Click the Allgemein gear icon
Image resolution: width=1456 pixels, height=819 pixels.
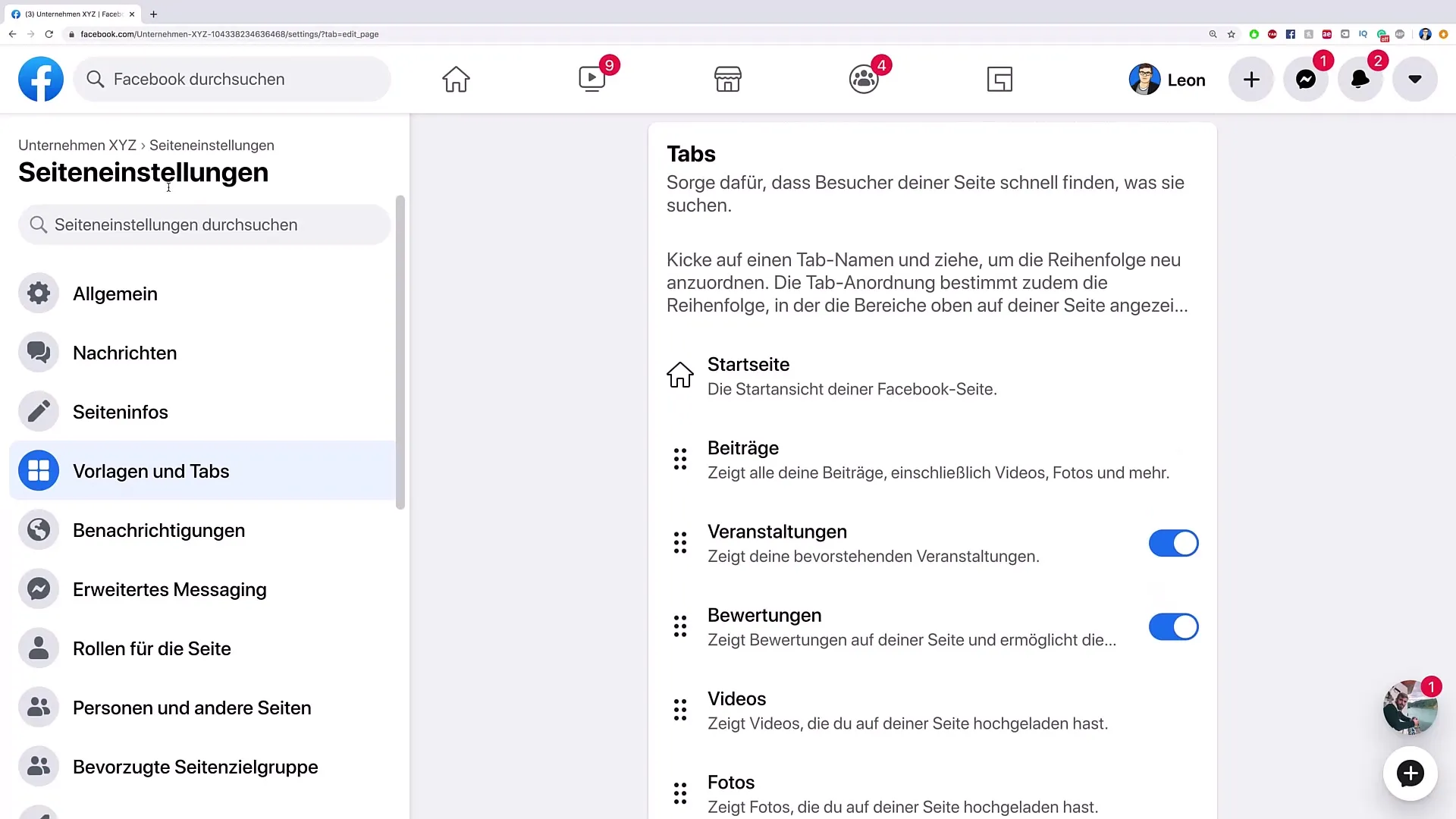[39, 293]
